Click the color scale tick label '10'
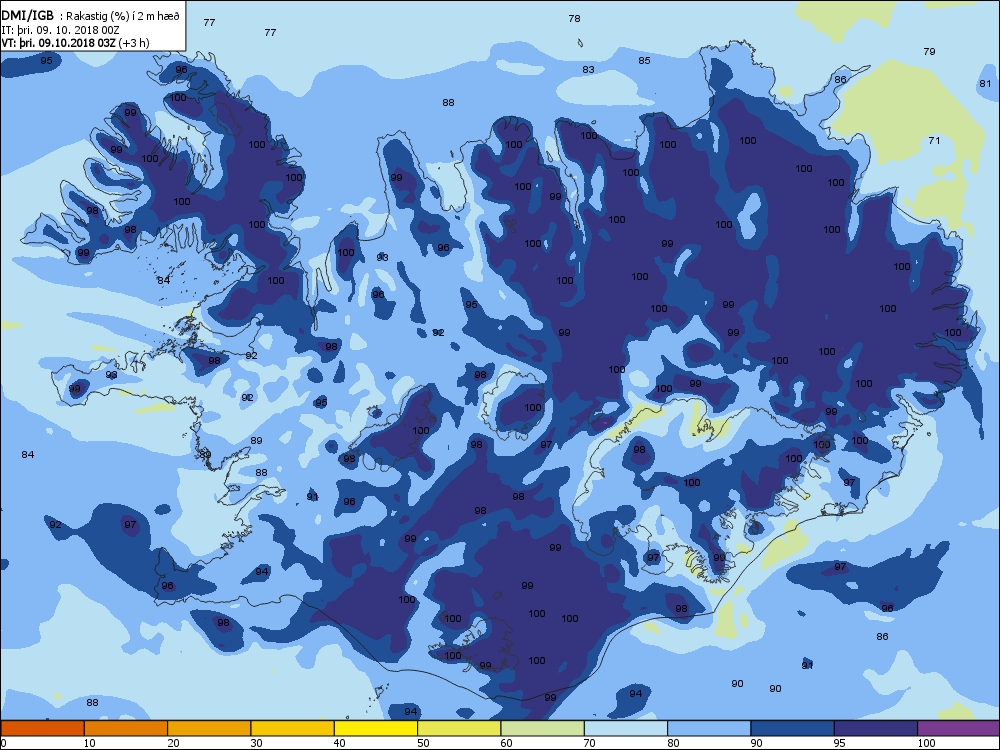This screenshot has width=1000, height=750. point(90,743)
